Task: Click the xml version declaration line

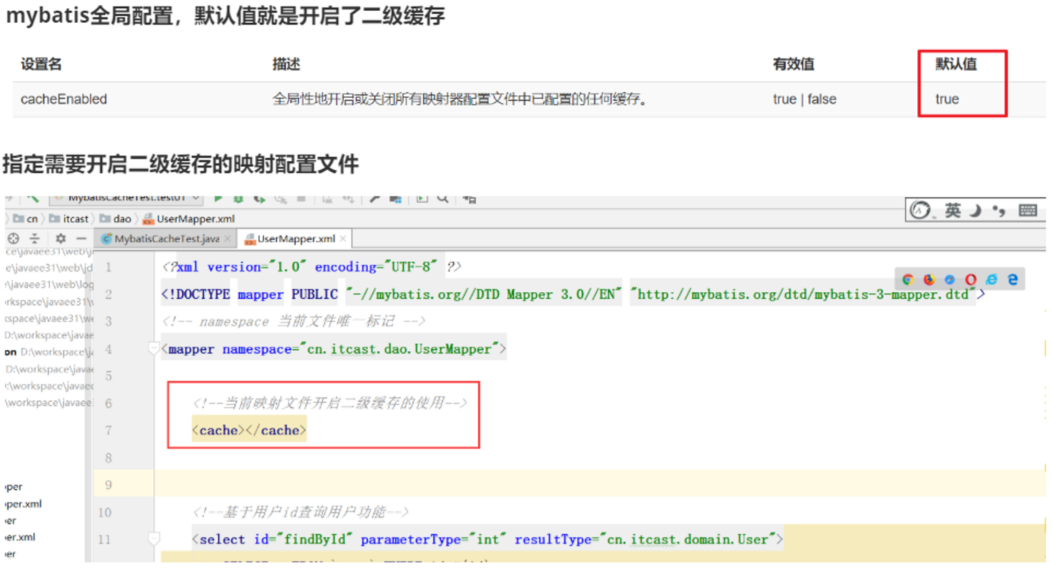Action: [312, 266]
